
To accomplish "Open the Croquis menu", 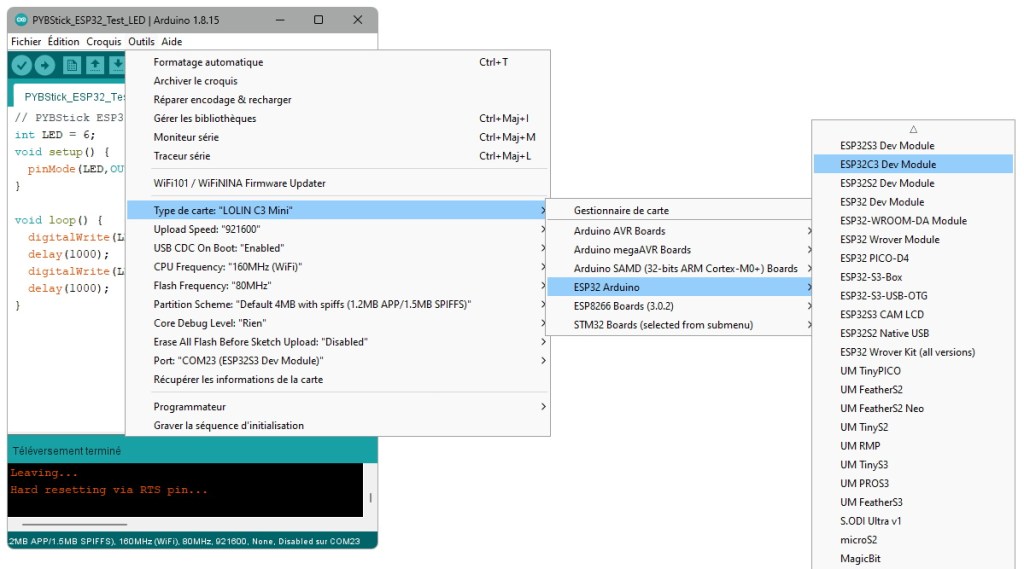I will (103, 42).
